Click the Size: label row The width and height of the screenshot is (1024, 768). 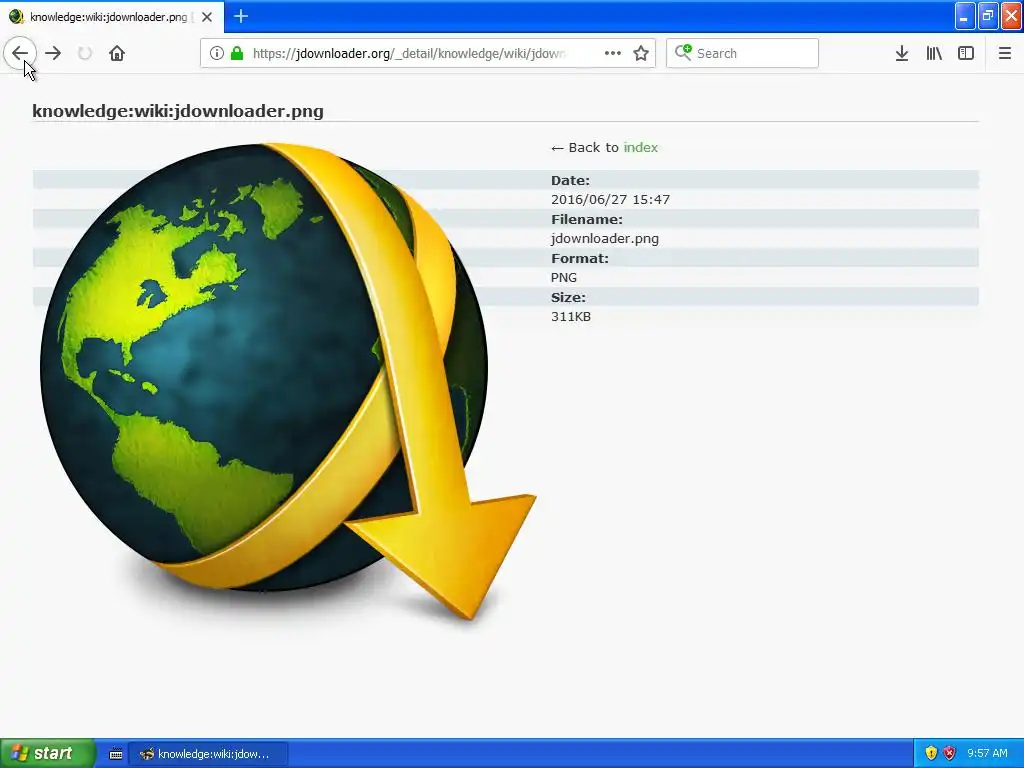[506, 297]
